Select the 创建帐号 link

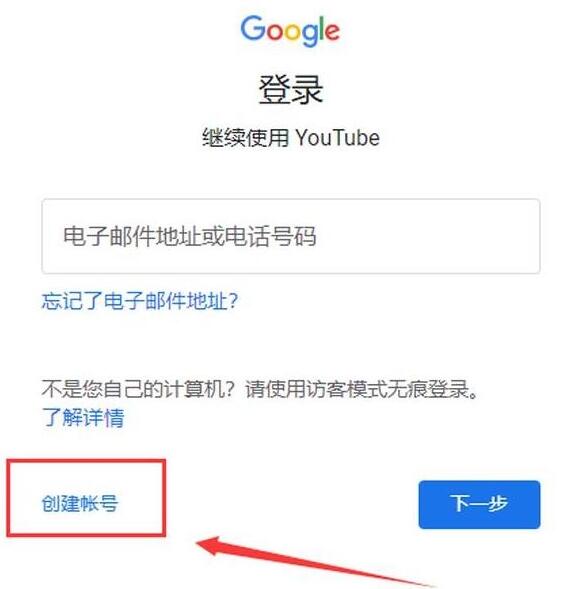(80, 503)
